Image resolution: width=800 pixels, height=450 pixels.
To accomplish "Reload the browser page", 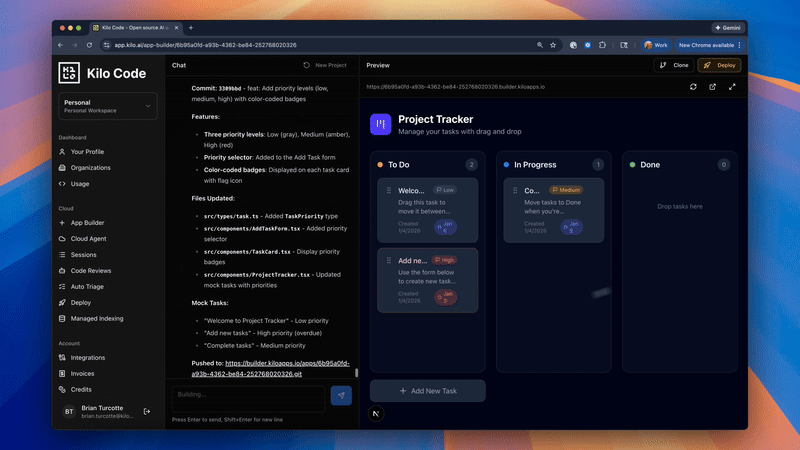I will point(89,45).
